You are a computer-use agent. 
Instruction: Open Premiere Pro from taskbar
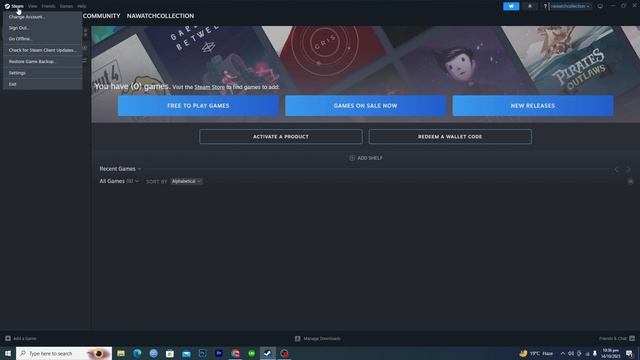219,353
